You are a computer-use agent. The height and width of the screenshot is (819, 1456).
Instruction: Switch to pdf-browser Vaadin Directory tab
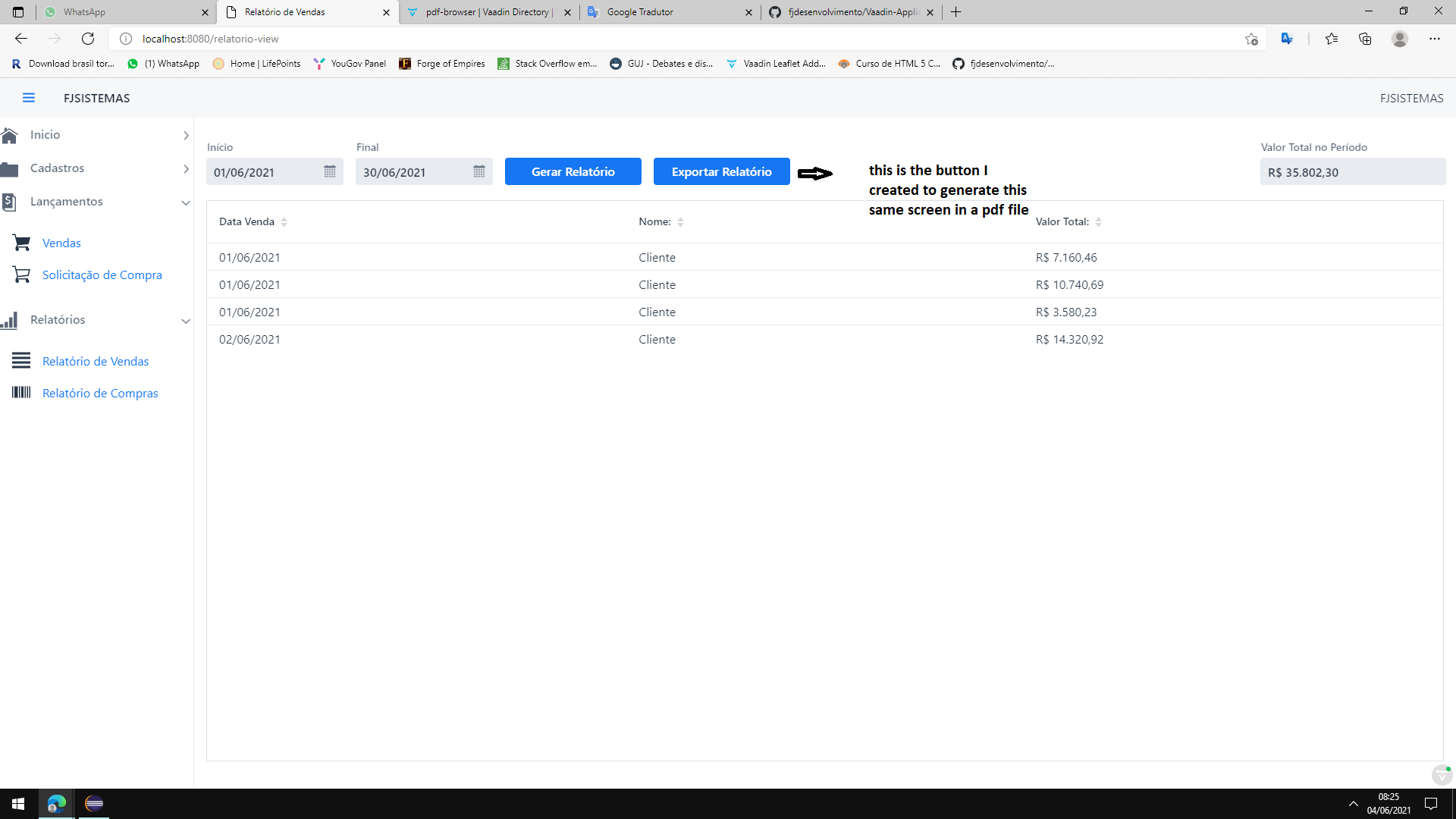pos(487,12)
